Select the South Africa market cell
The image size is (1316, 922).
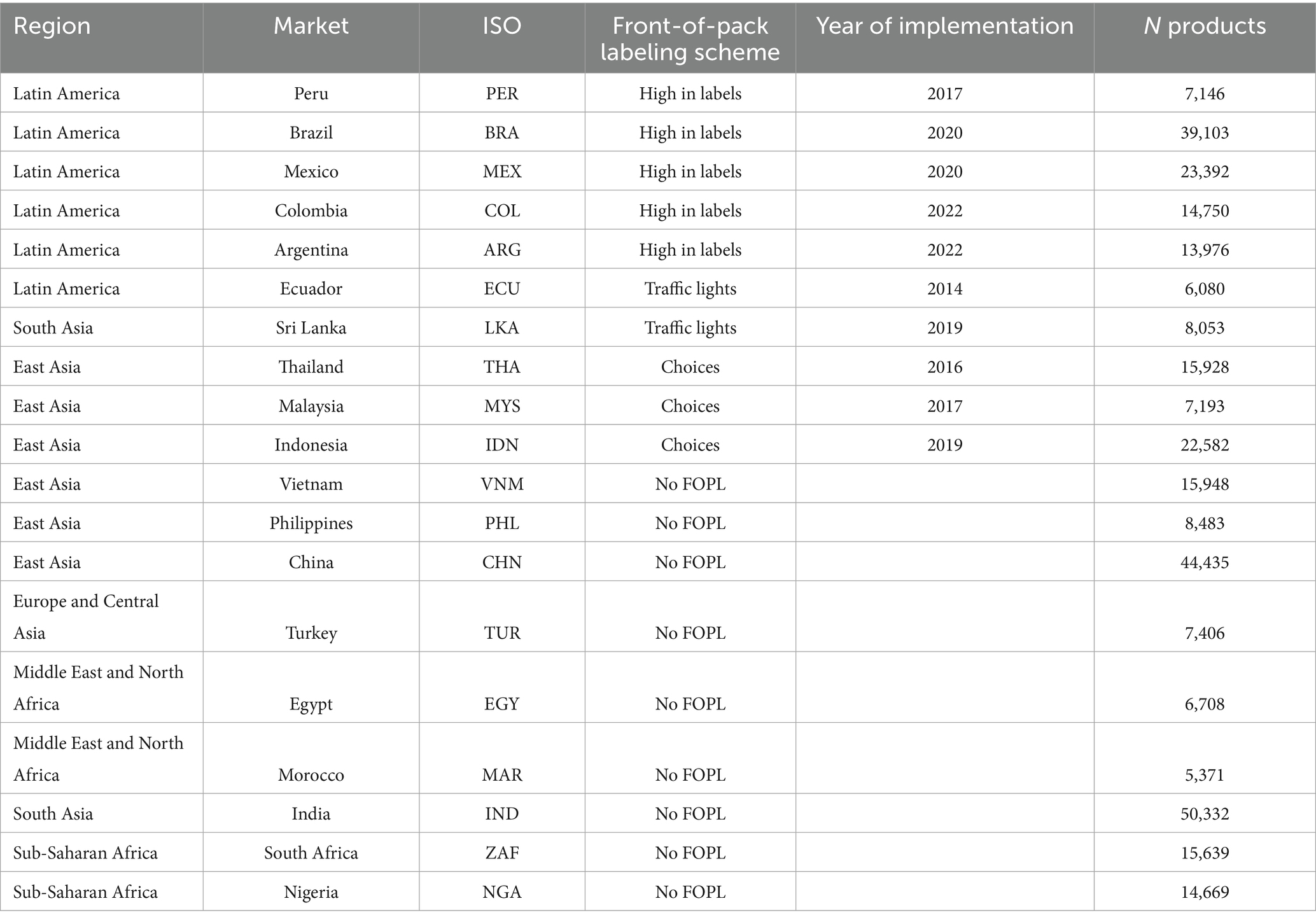[x=311, y=853]
